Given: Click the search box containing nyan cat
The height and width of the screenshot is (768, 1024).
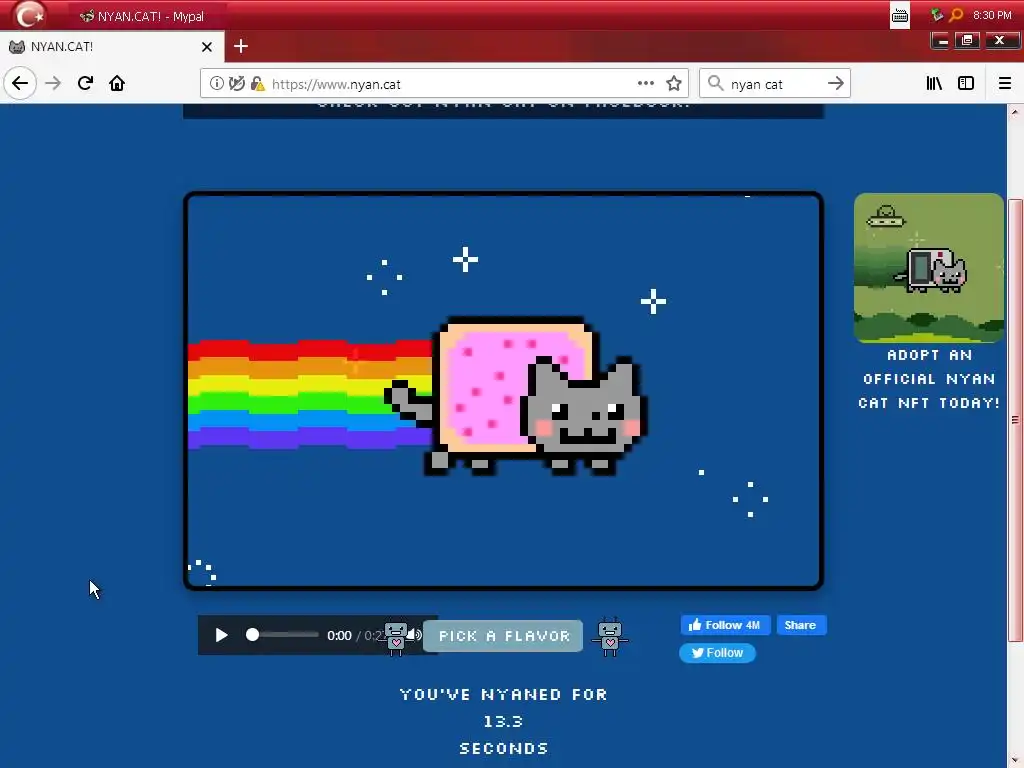Looking at the screenshot, I should click(775, 84).
